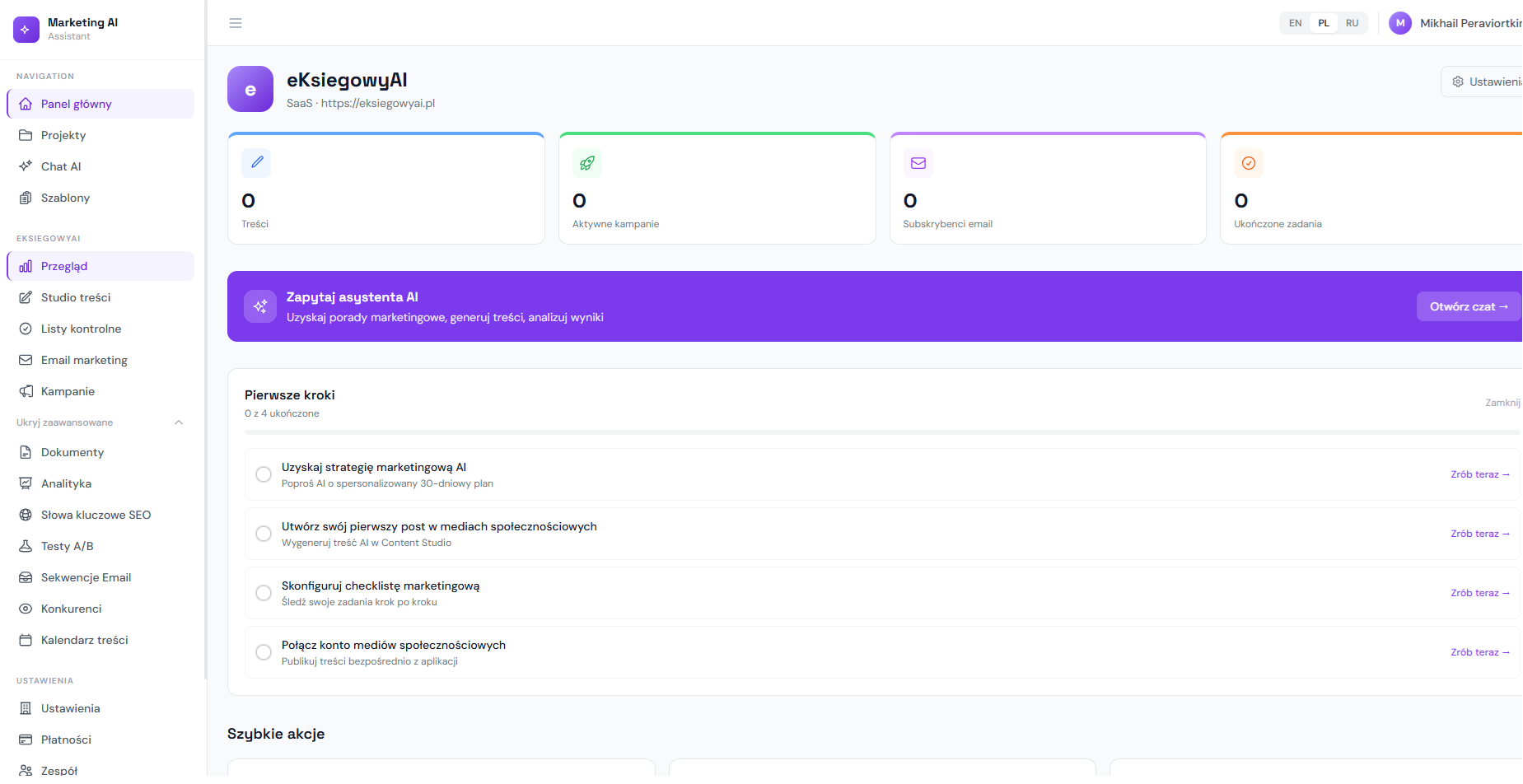Click the Testy A/B flask icon
This screenshot has width=1523, height=784.
click(26, 546)
